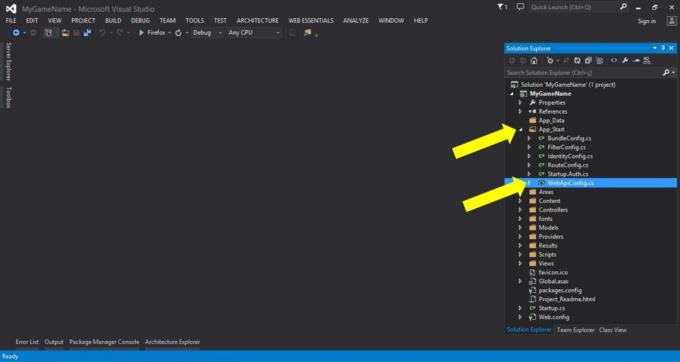Click the Collapse All icon in Solution Explorer
Image resolution: width=680 pixels, height=362 pixels.
pos(588,61)
